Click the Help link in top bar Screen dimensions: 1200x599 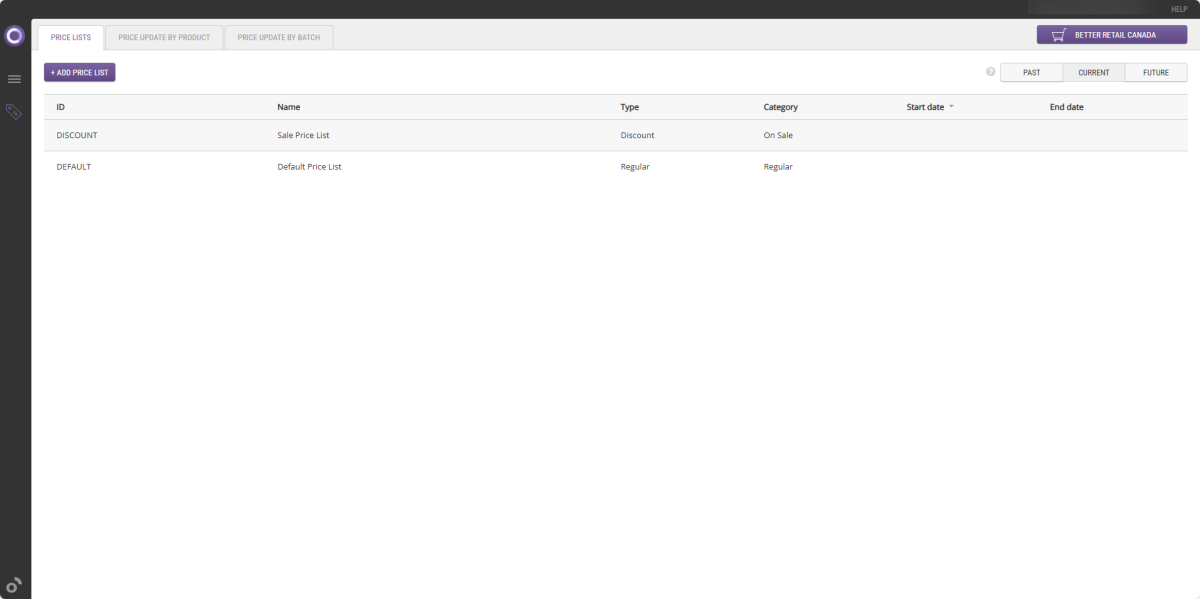click(x=1178, y=9)
